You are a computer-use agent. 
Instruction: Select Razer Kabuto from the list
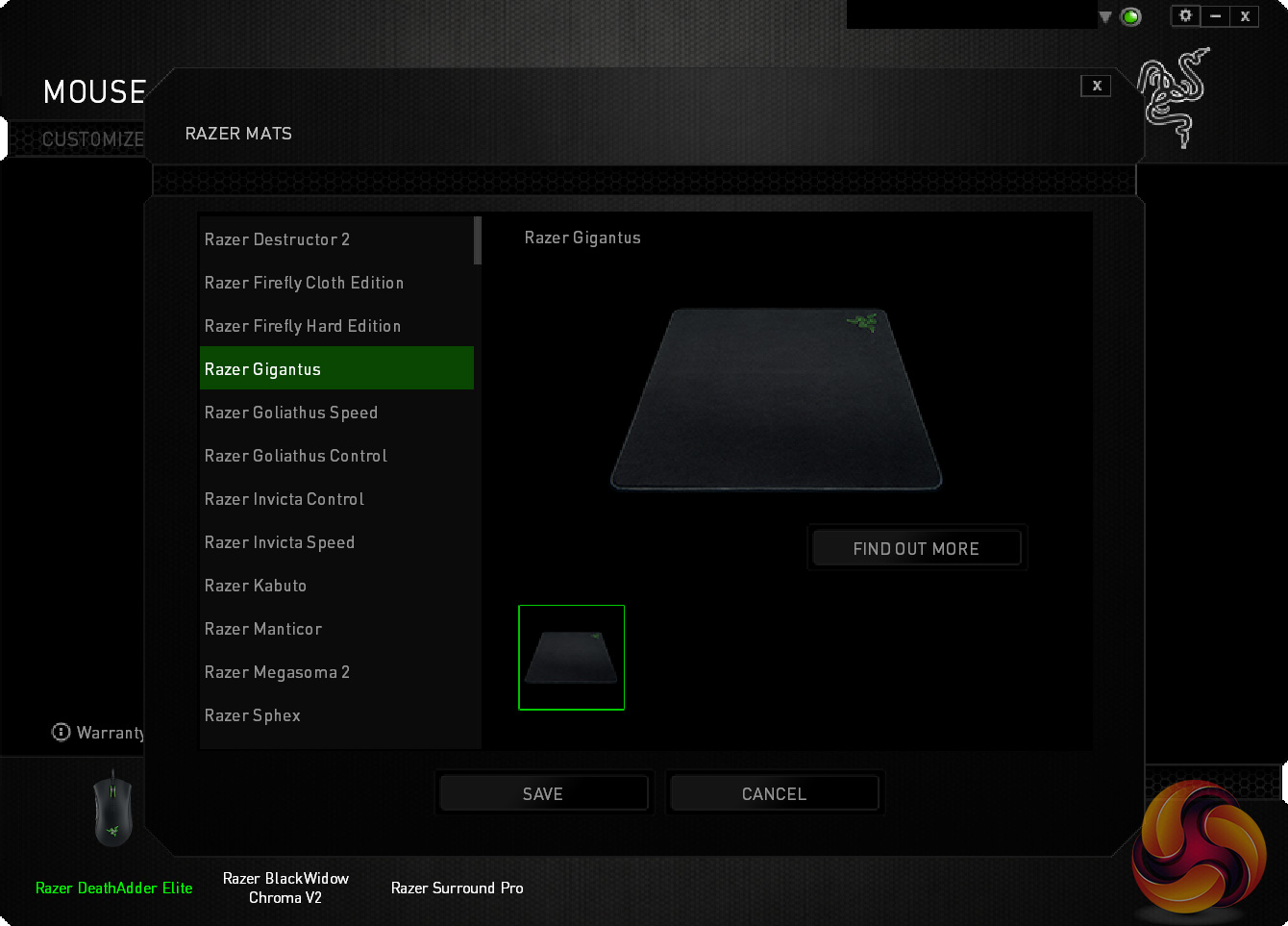tap(336, 586)
